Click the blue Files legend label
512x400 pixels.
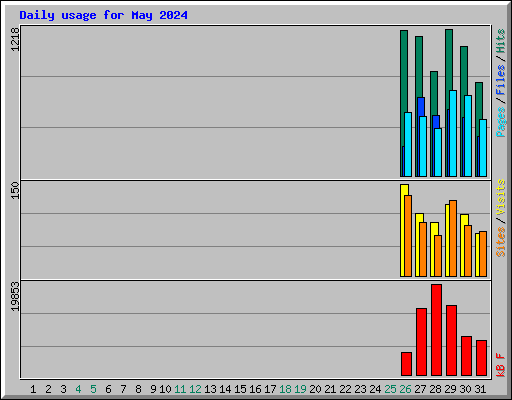[x=501, y=79]
